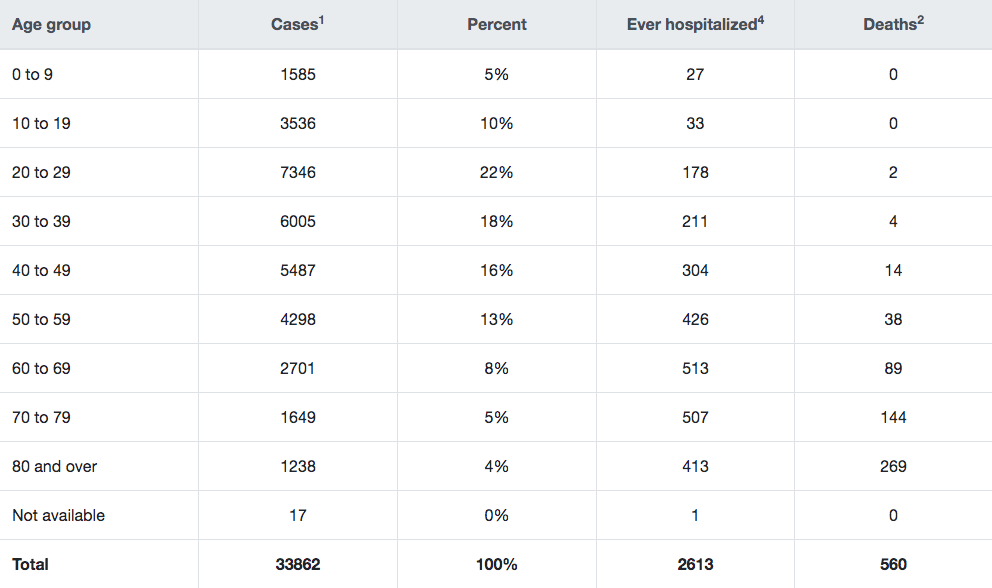
Task: Open footnote 4 superscript beside Ever hospitalized
Action: click(x=761, y=20)
